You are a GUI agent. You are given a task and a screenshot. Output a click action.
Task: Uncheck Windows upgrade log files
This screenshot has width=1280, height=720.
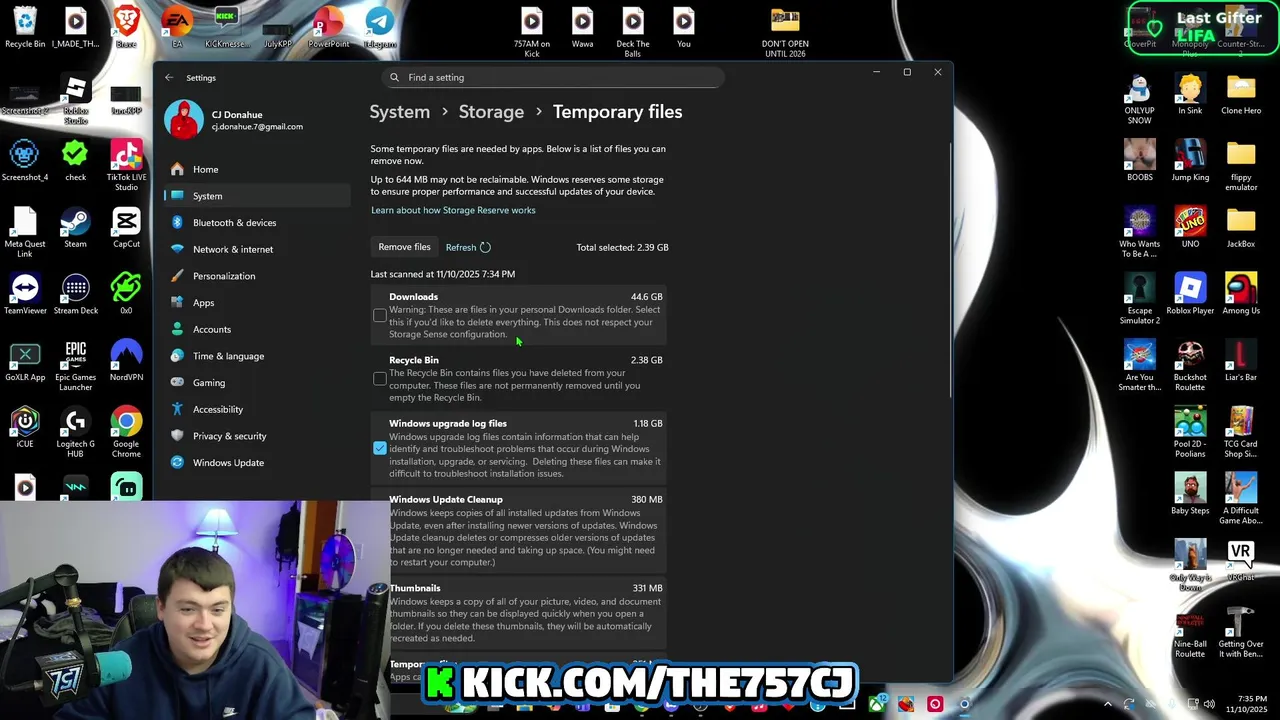[x=380, y=448]
